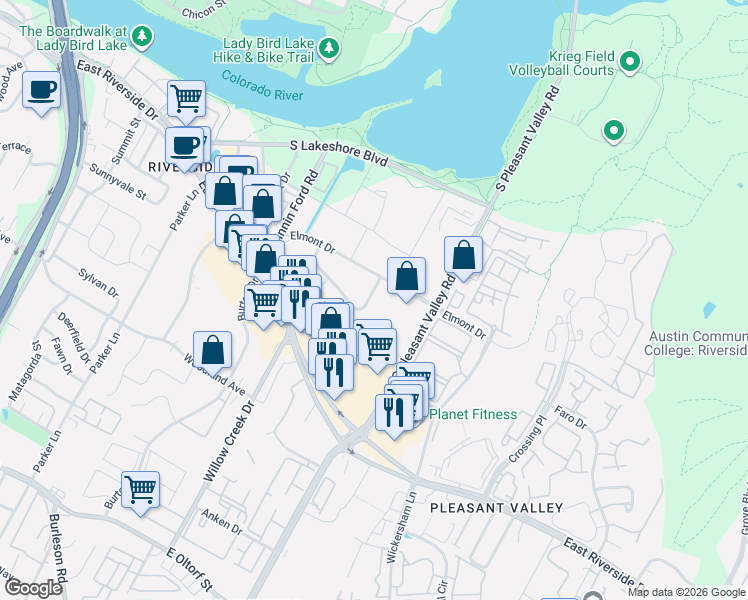
Task: Click the coffee cup marker near Wood Ave
Action: [x=42, y=92]
